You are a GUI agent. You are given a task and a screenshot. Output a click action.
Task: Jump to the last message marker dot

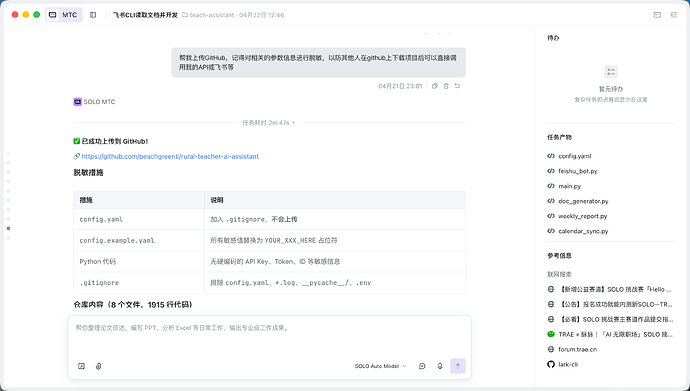pos(8,238)
